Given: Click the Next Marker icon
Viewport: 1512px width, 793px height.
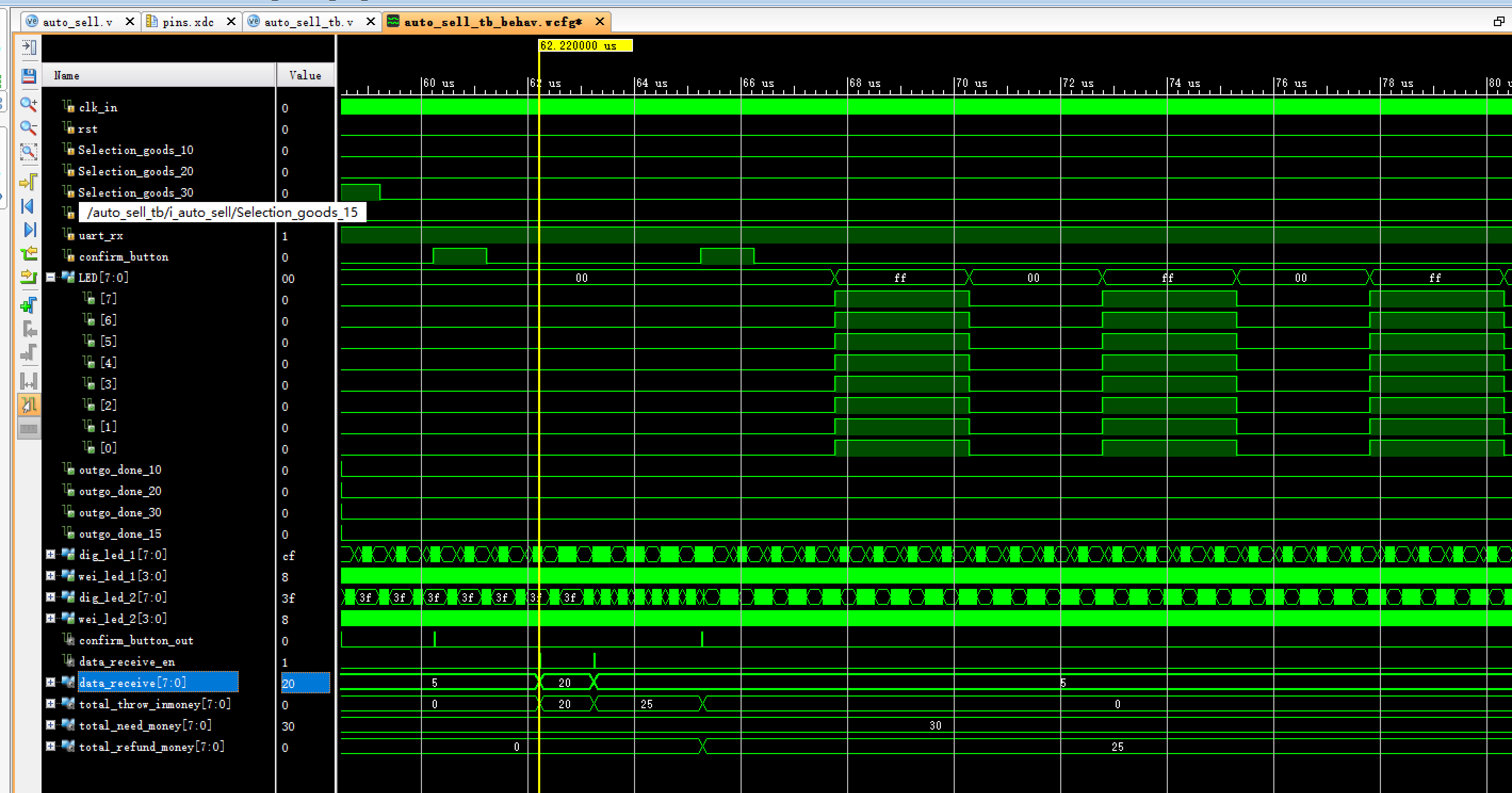Looking at the screenshot, I should coord(29,352).
